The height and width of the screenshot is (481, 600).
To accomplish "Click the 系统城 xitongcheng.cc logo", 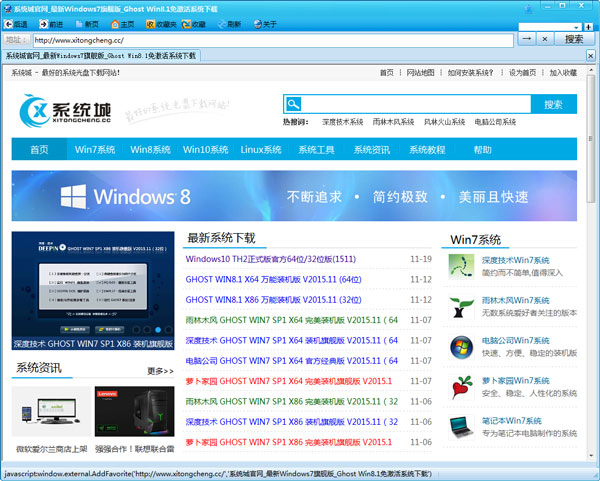I will (x=65, y=111).
